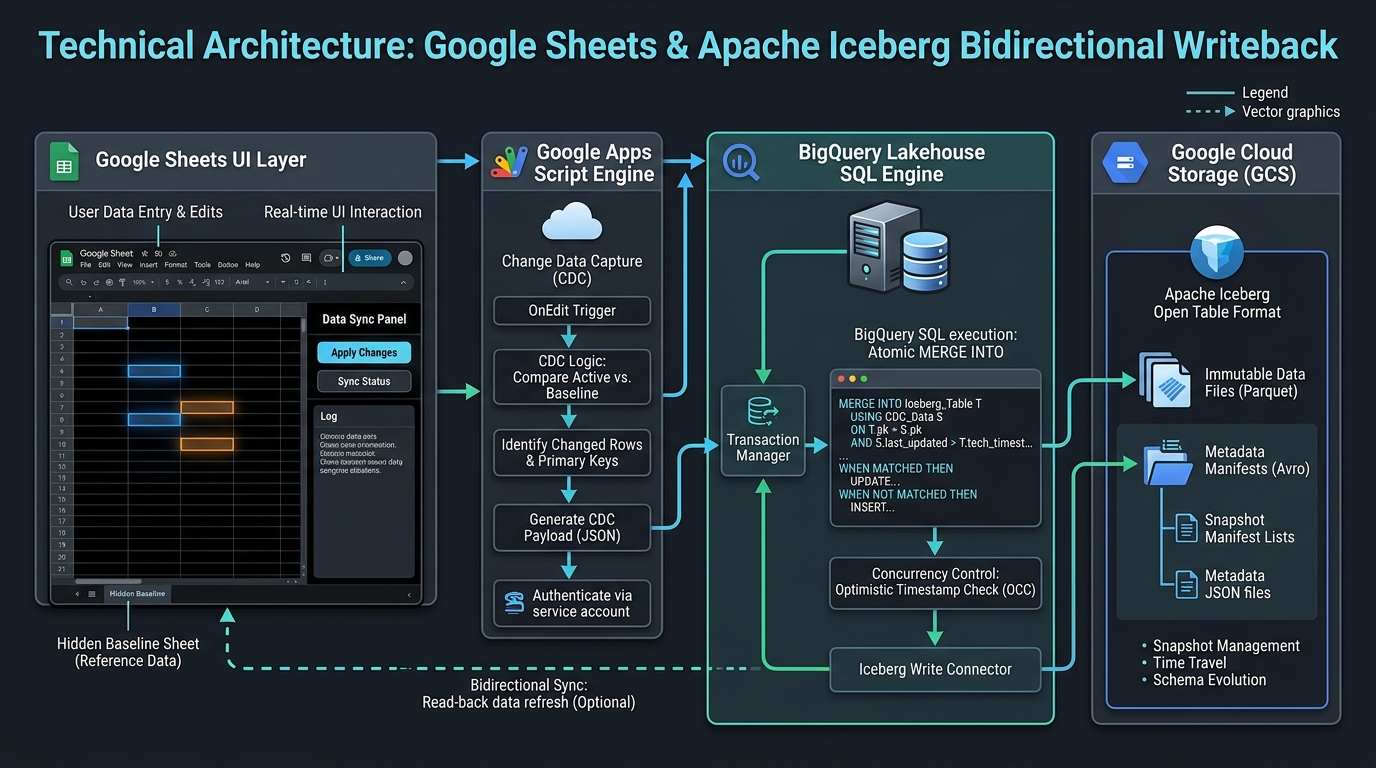The height and width of the screenshot is (768, 1376).
Task: Format as currency with the $ button
Action: tap(167, 282)
